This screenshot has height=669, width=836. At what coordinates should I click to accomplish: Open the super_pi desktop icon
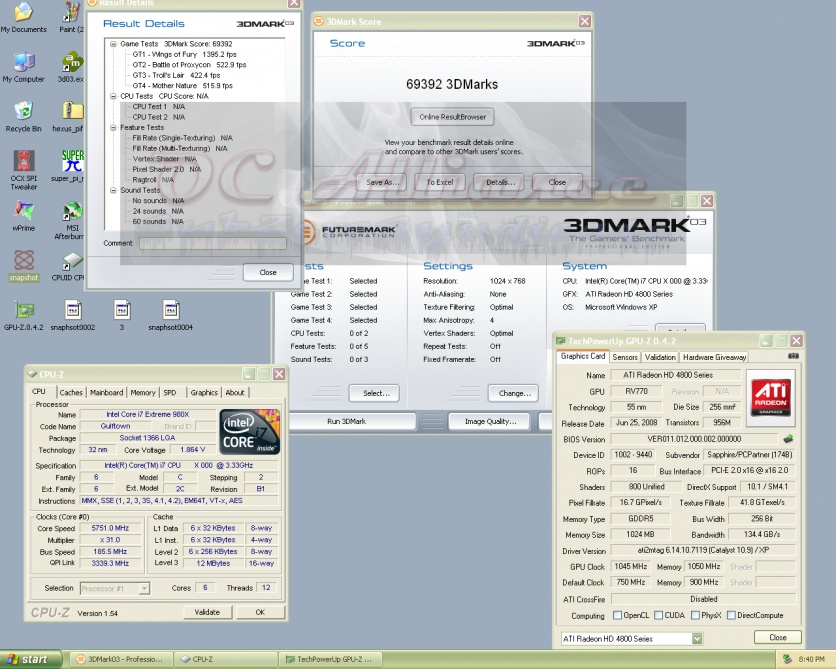(x=72, y=162)
